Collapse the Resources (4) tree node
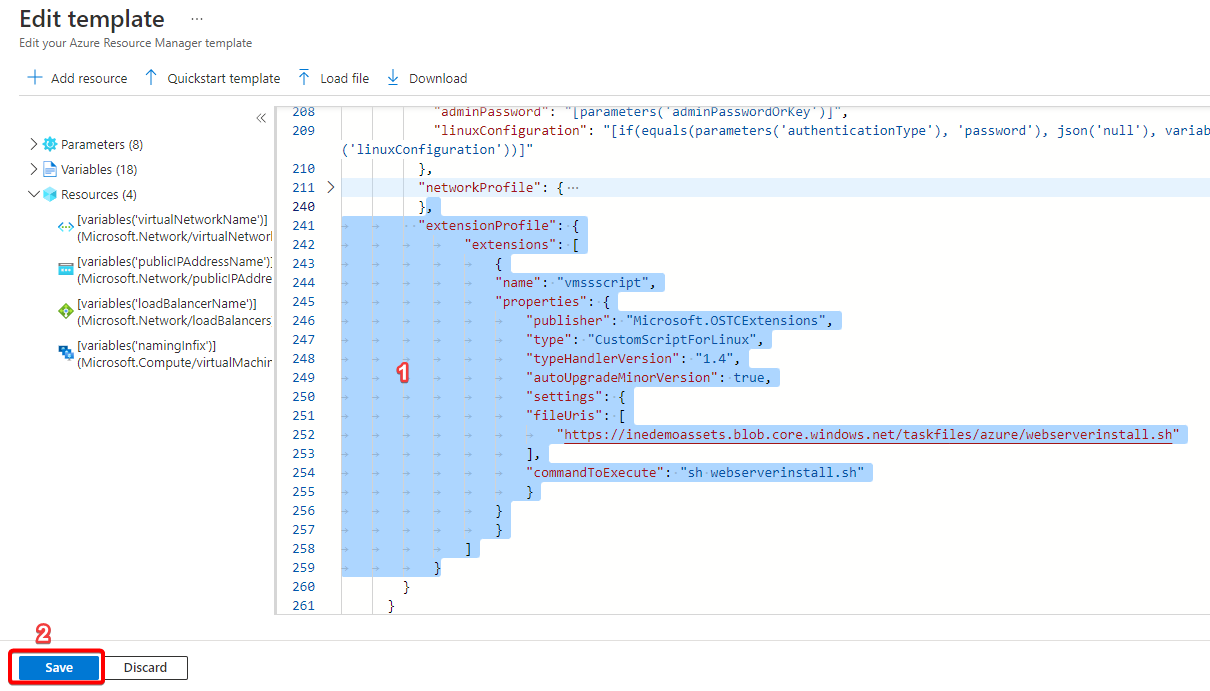Screen dimensions: 1210x691 (x=34, y=194)
